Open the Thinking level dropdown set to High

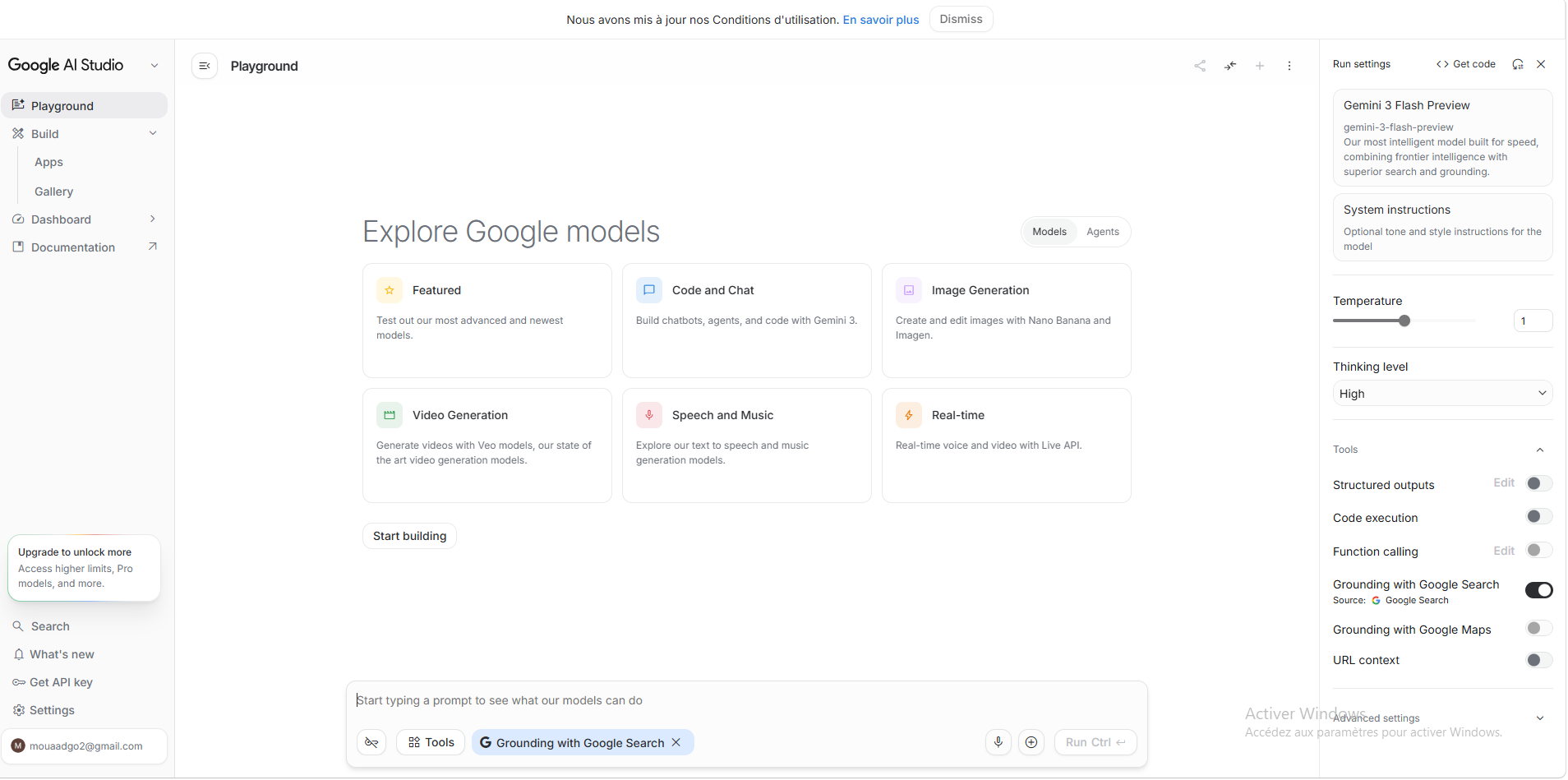[x=1442, y=394]
